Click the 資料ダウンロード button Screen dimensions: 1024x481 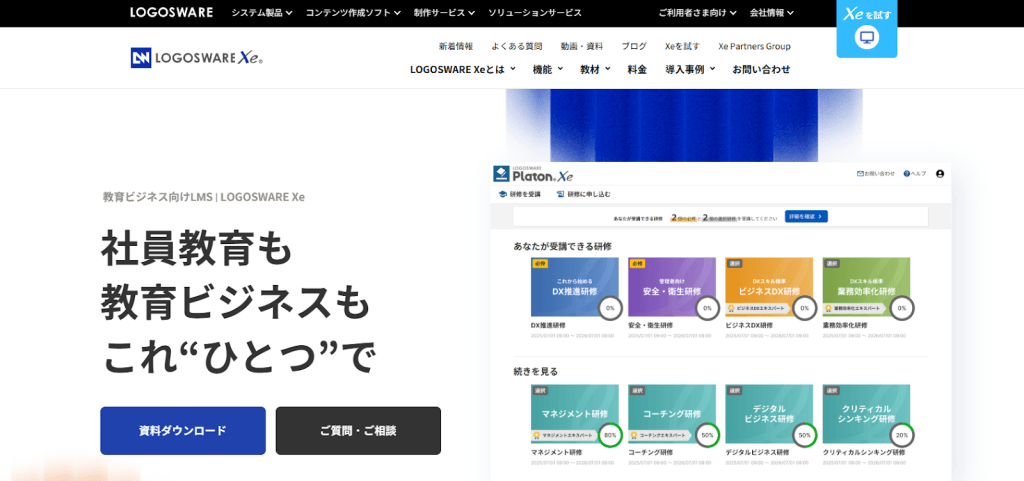click(183, 431)
